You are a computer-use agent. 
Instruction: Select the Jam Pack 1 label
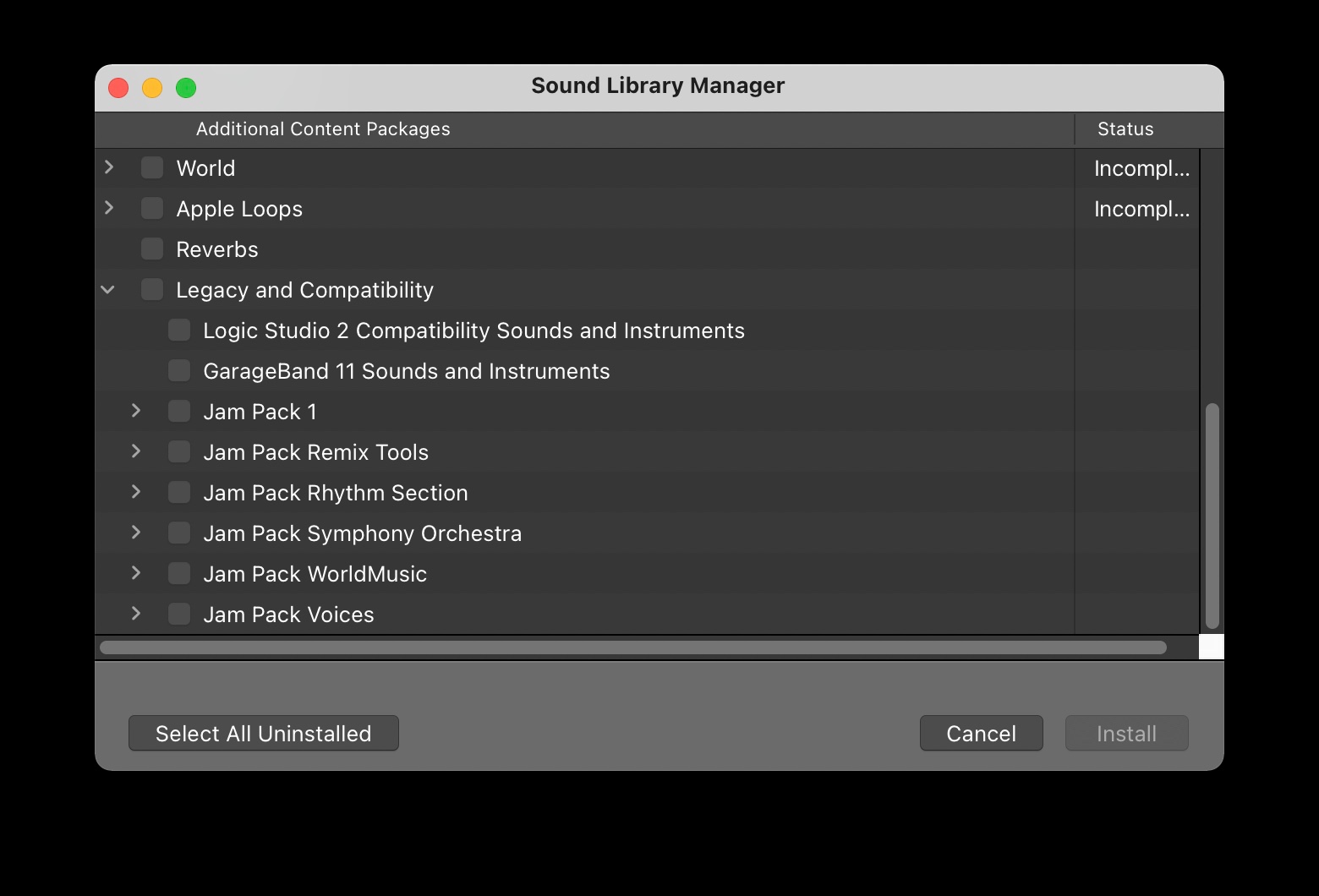click(x=260, y=412)
